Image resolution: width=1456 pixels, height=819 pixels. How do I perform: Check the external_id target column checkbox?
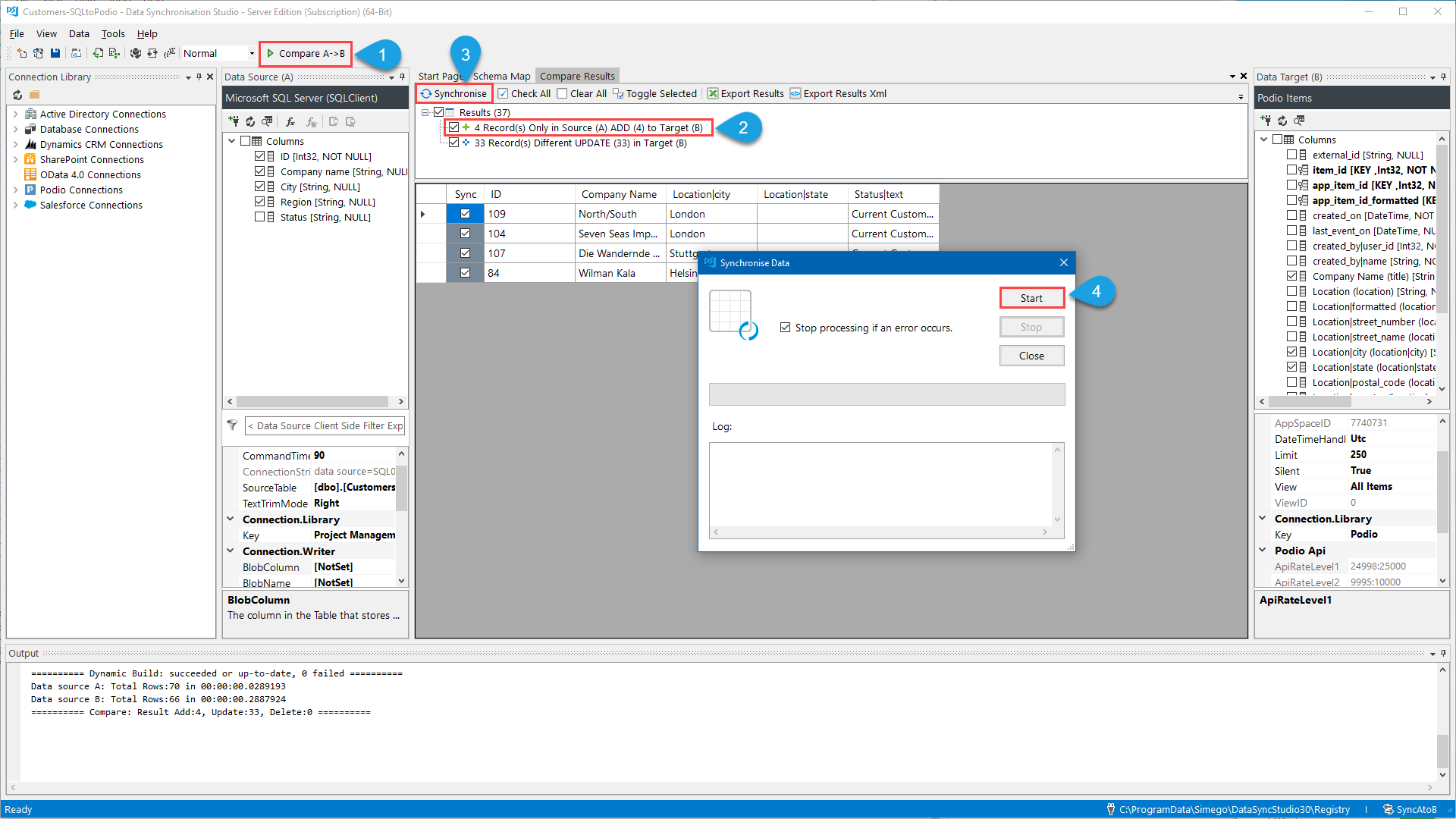[1291, 155]
